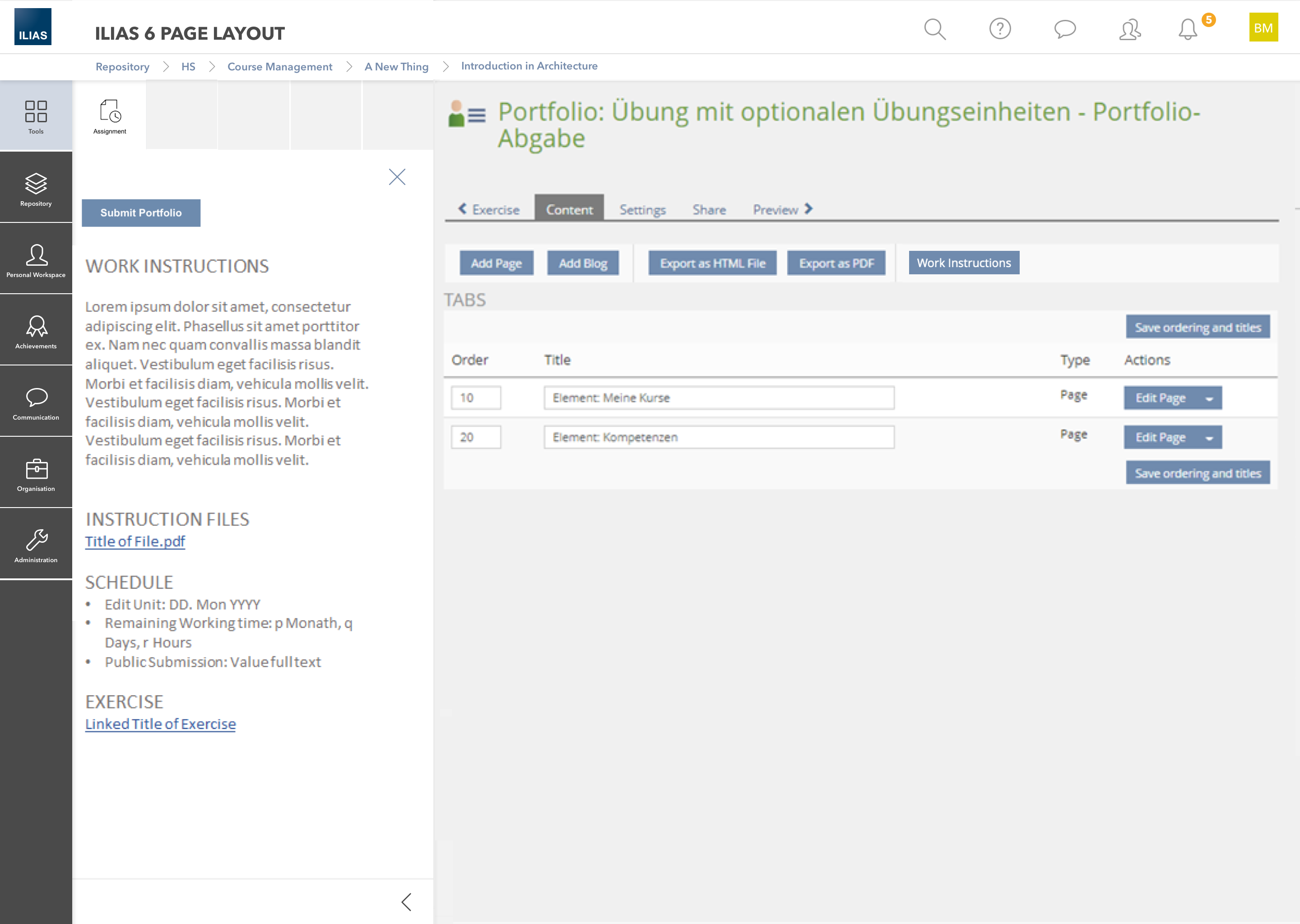Open the search magnifier icon
The height and width of the screenshot is (924, 1300).
coord(934,29)
